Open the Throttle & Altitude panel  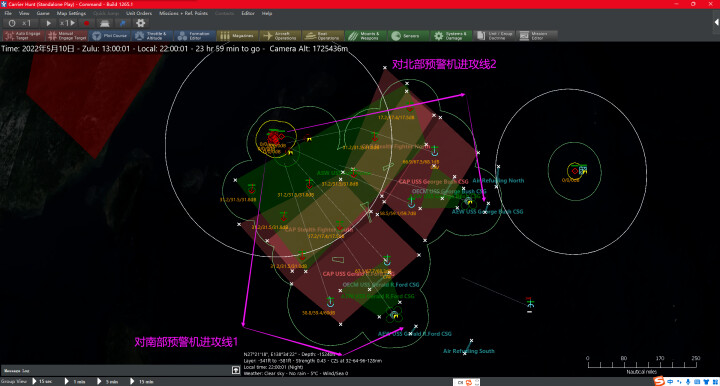[x=152, y=36]
